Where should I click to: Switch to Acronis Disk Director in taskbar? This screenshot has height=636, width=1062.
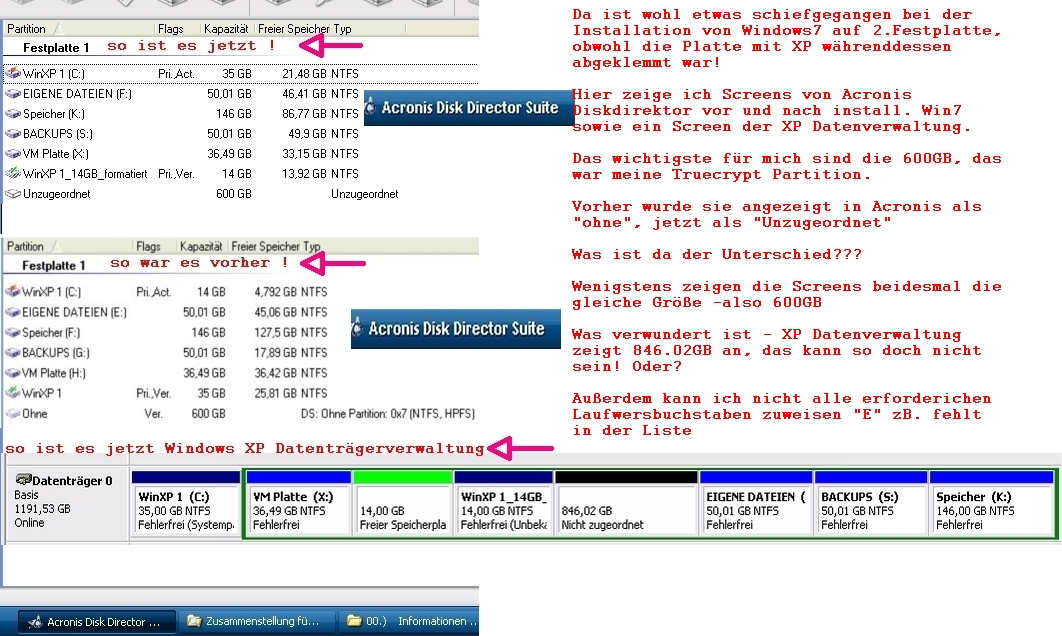[x=96, y=622]
